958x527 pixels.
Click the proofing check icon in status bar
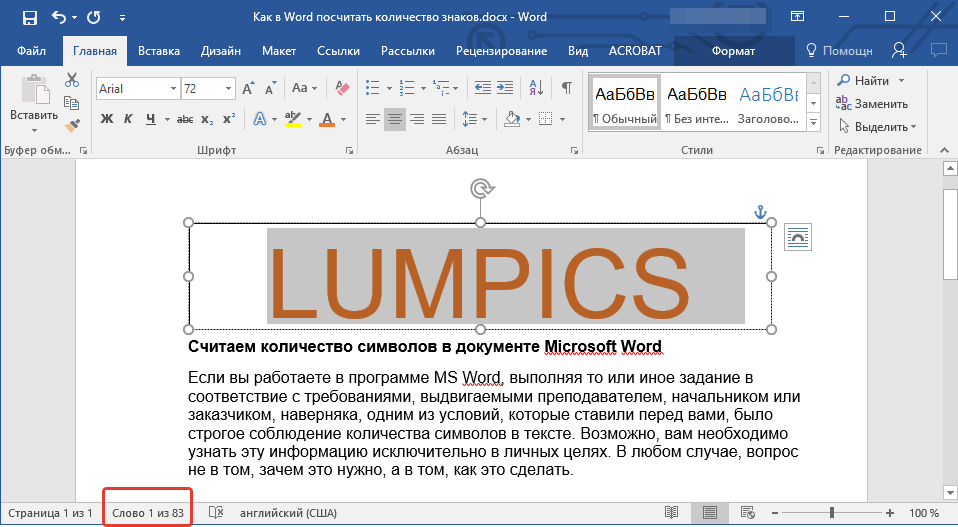tap(215, 513)
